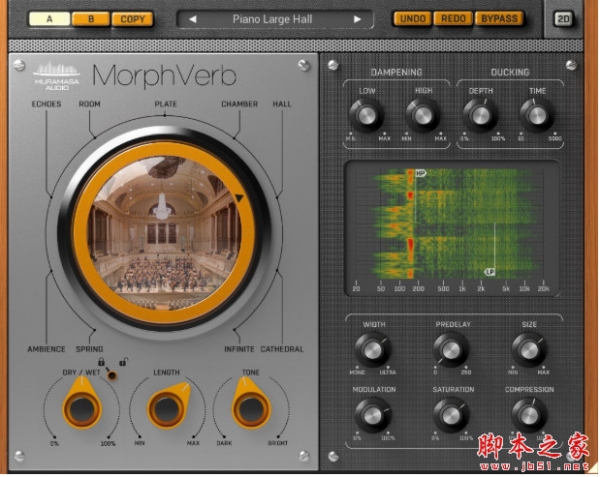Select the AMBIENCE reverb type
Image resolution: width=600 pixels, height=477 pixels.
(46, 349)
